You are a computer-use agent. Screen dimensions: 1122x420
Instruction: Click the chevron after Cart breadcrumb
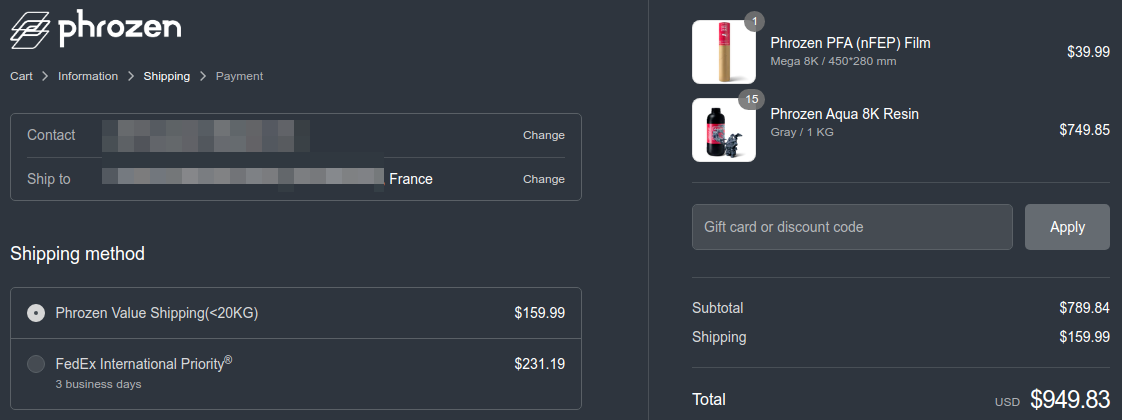(x=45, y=76)
